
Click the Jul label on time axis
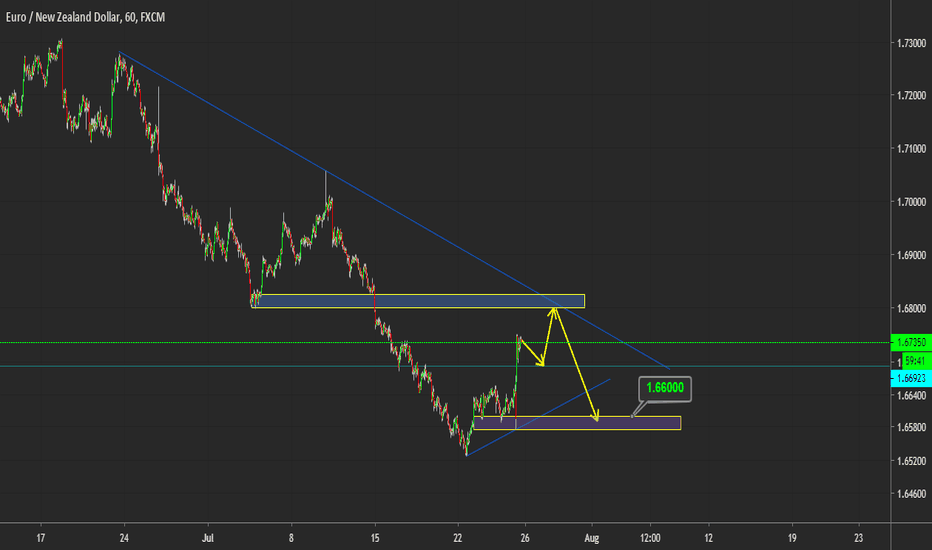pyautogui.click(x=207, y=538)
